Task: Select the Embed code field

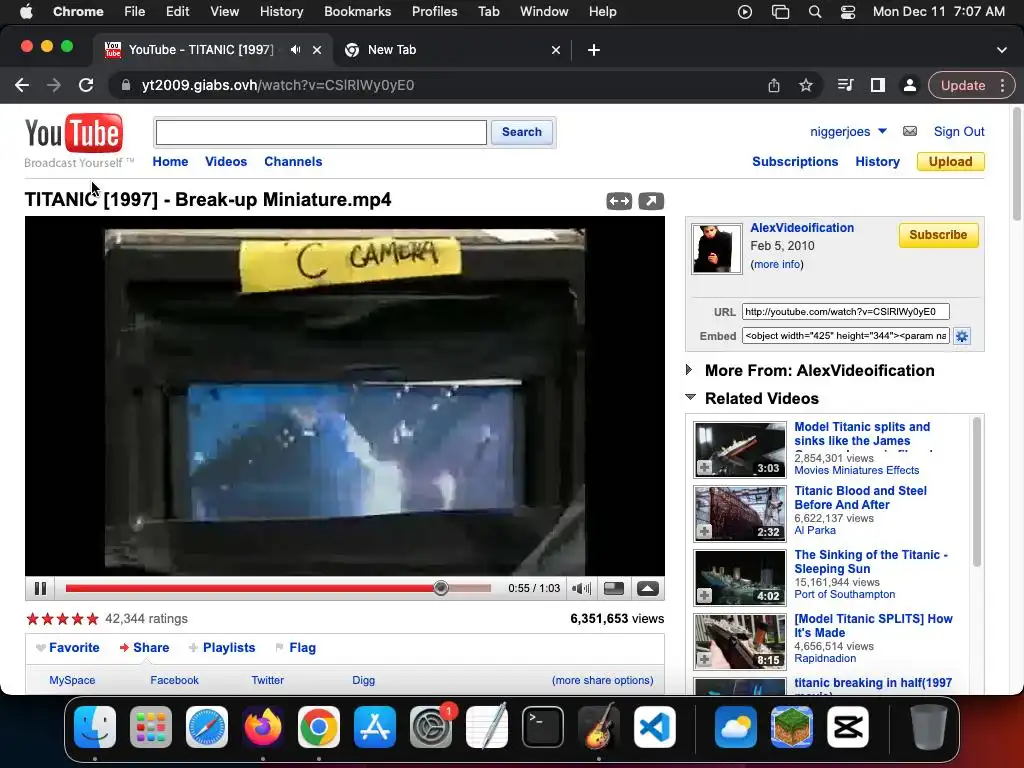Action: tap(845, 336)
